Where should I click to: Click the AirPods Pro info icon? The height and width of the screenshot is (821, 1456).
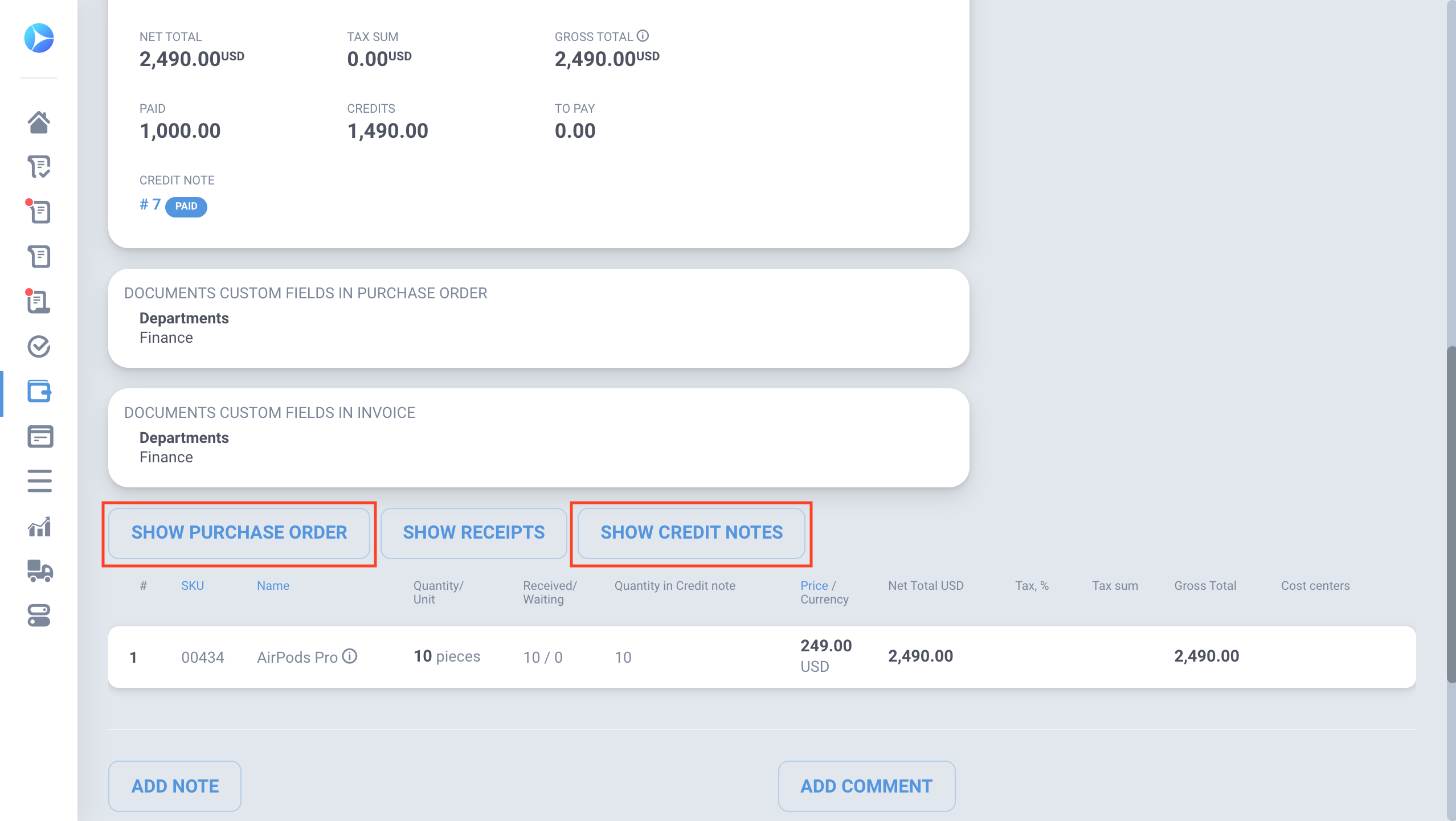coord(350,656)
